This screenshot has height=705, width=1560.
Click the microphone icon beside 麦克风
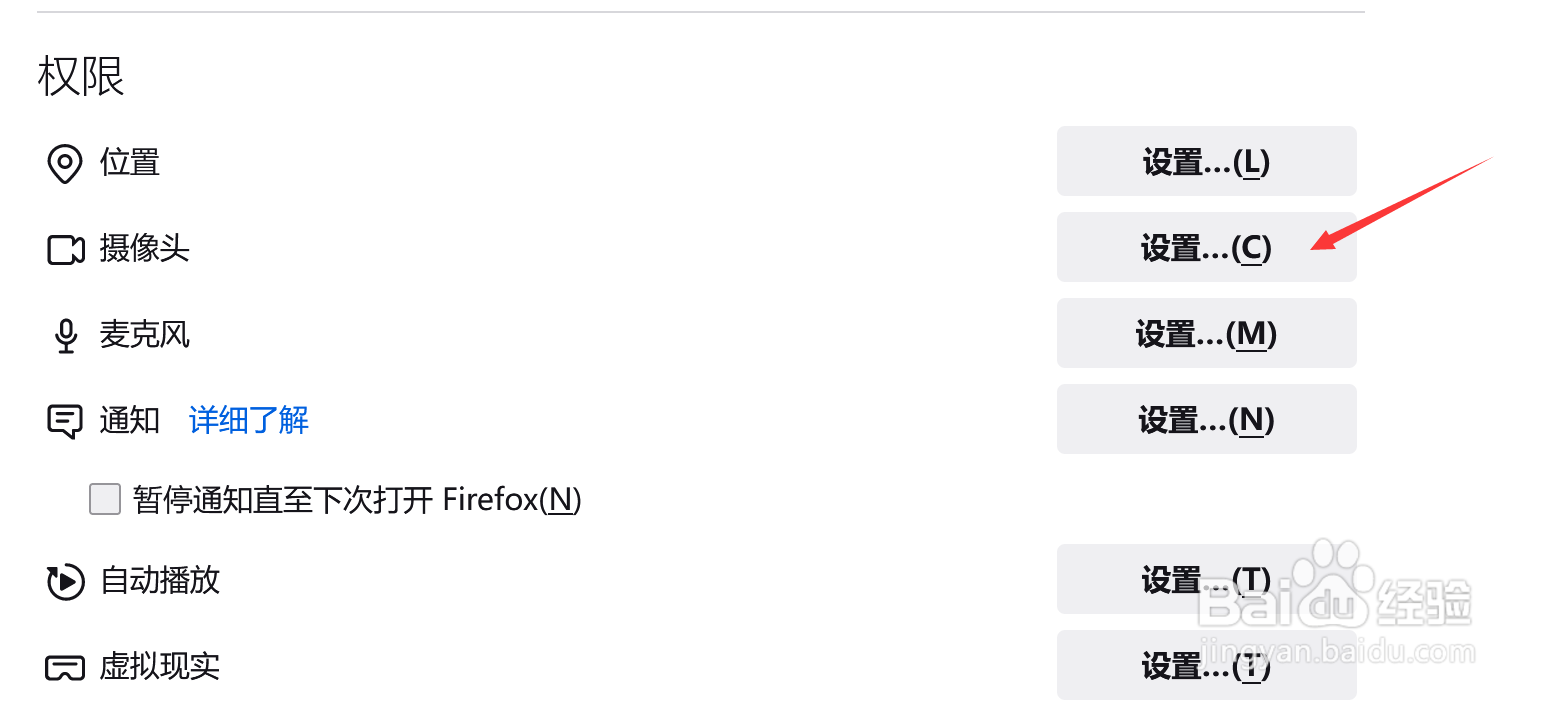(66, 336)
